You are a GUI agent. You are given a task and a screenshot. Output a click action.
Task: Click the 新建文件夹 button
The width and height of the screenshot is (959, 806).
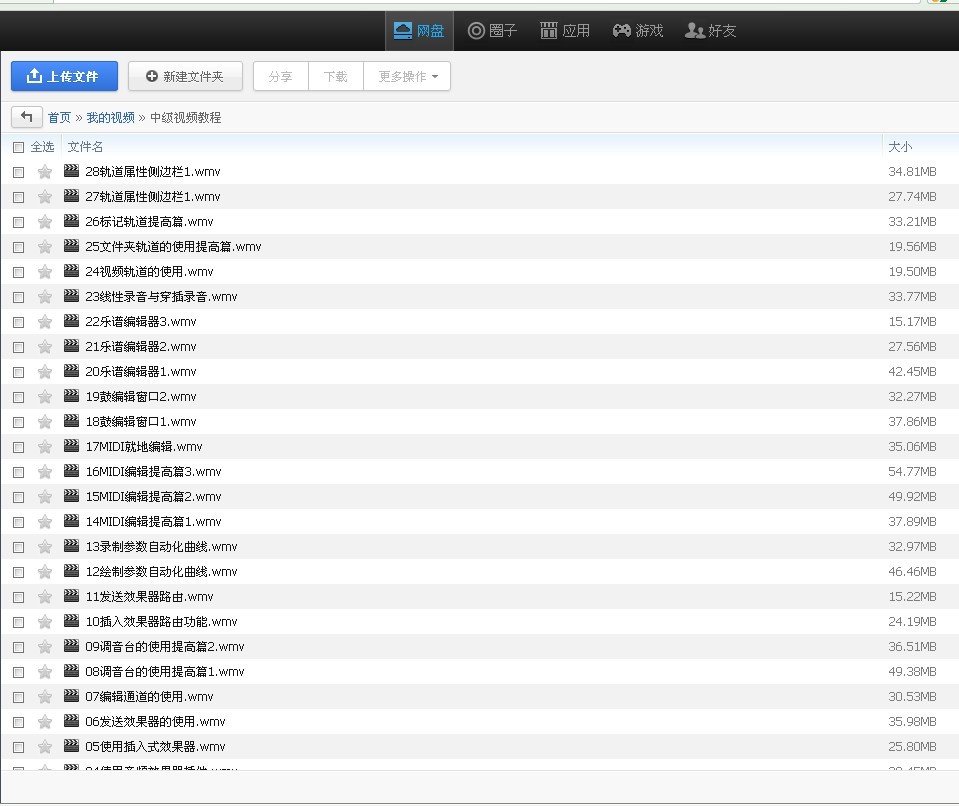point(185,76)
